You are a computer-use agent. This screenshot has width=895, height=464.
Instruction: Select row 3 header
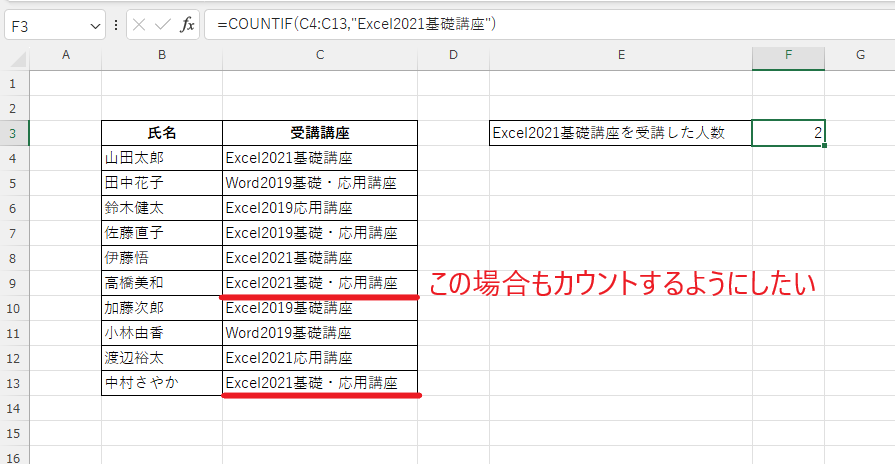pos(14,134)
